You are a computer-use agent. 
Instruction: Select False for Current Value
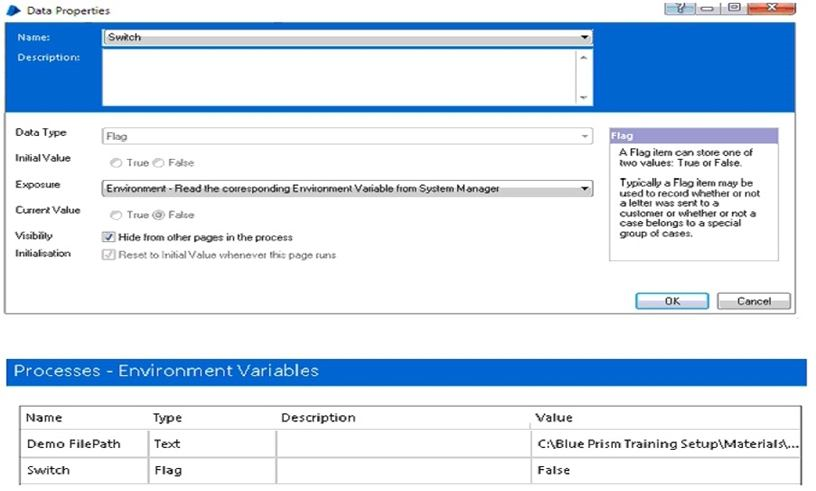pyautogui.click(x=161, y=215)
